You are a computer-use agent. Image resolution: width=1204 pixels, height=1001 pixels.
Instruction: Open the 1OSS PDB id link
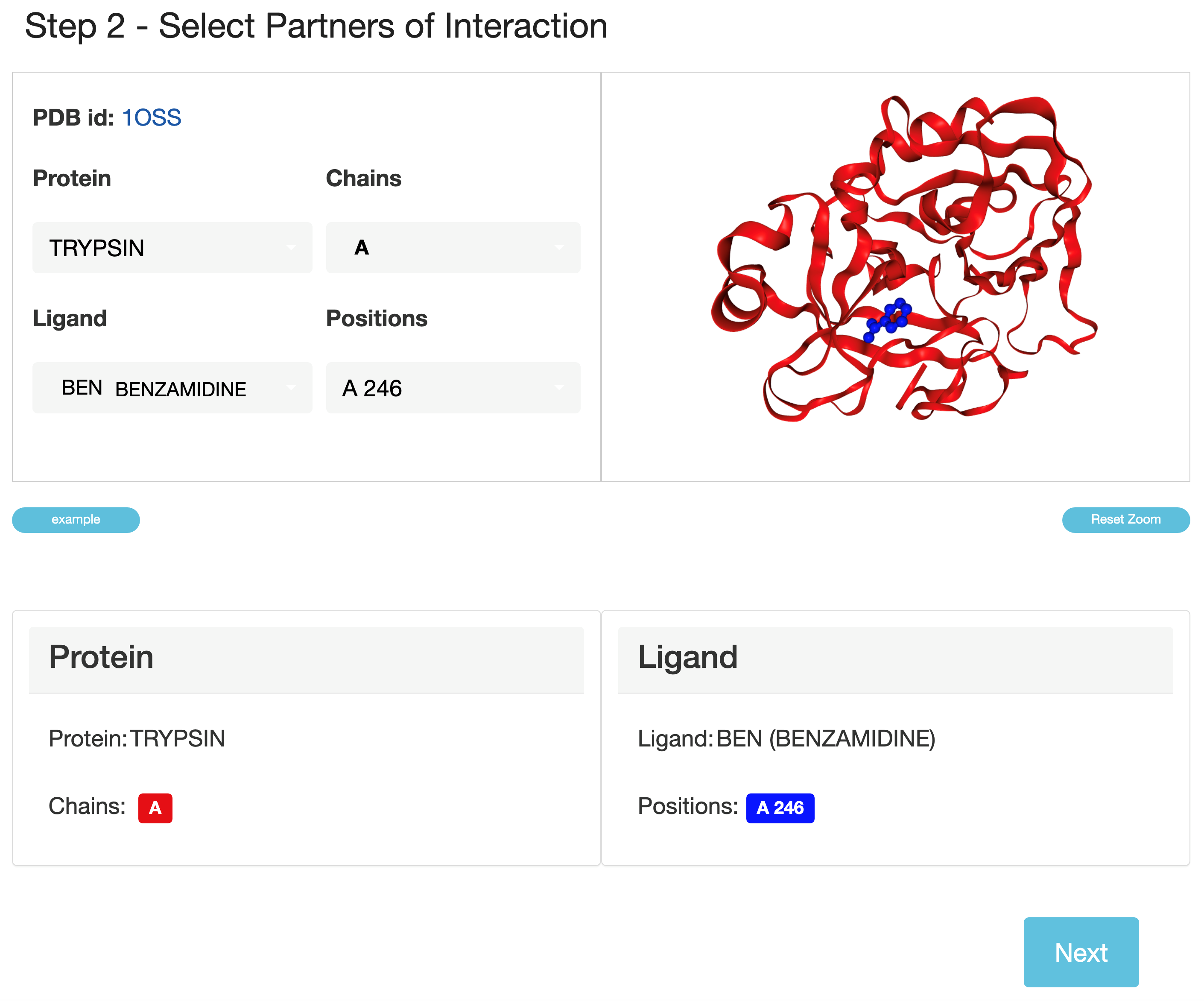152,117
